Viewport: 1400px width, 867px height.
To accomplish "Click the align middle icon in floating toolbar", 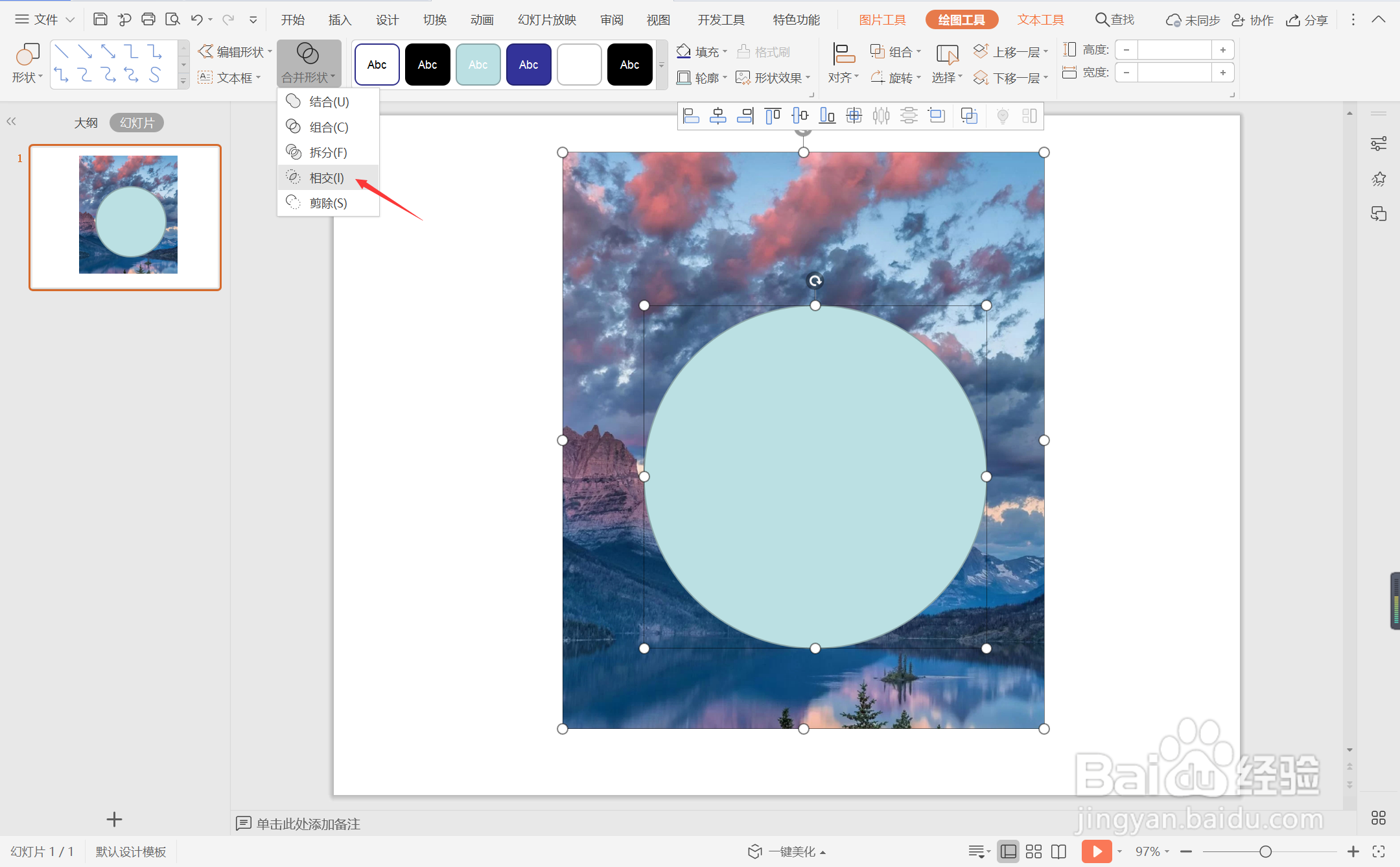I will point(800,116).
